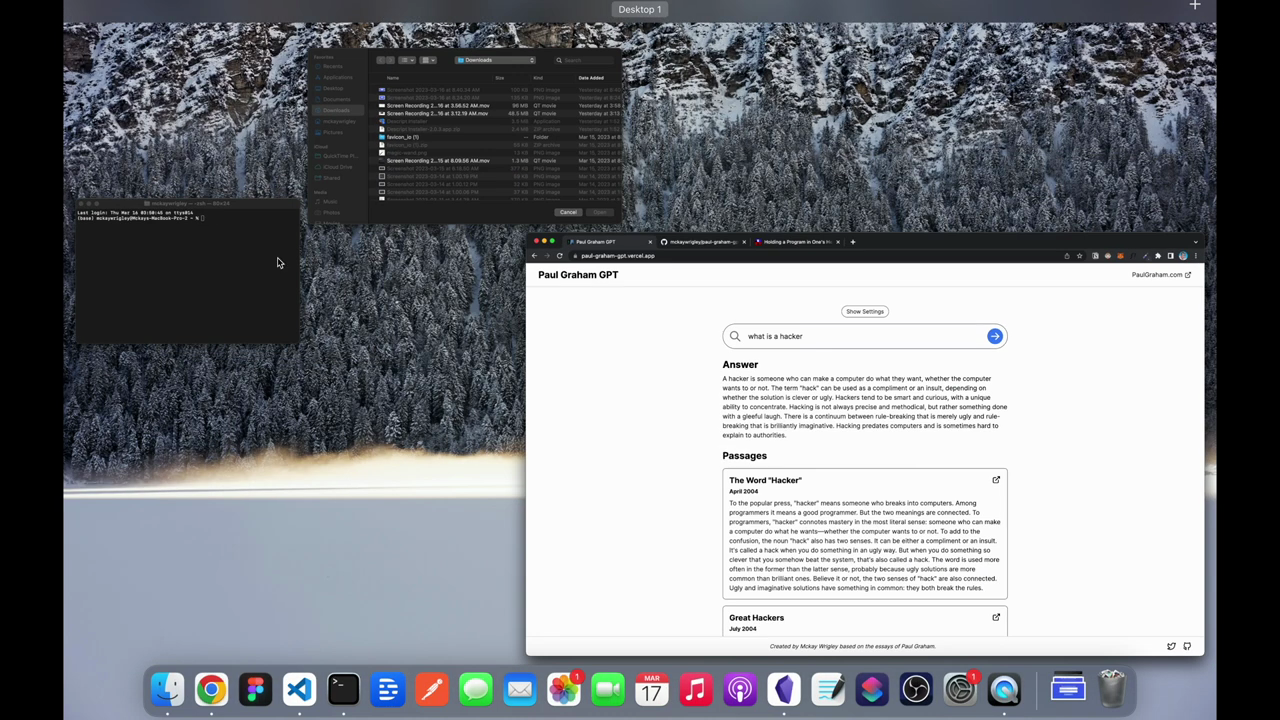The height and width of the screenshot is (720, 1280).
Task: Open the Downloads location dropdown in file dialog
Action: coord(496,60)
